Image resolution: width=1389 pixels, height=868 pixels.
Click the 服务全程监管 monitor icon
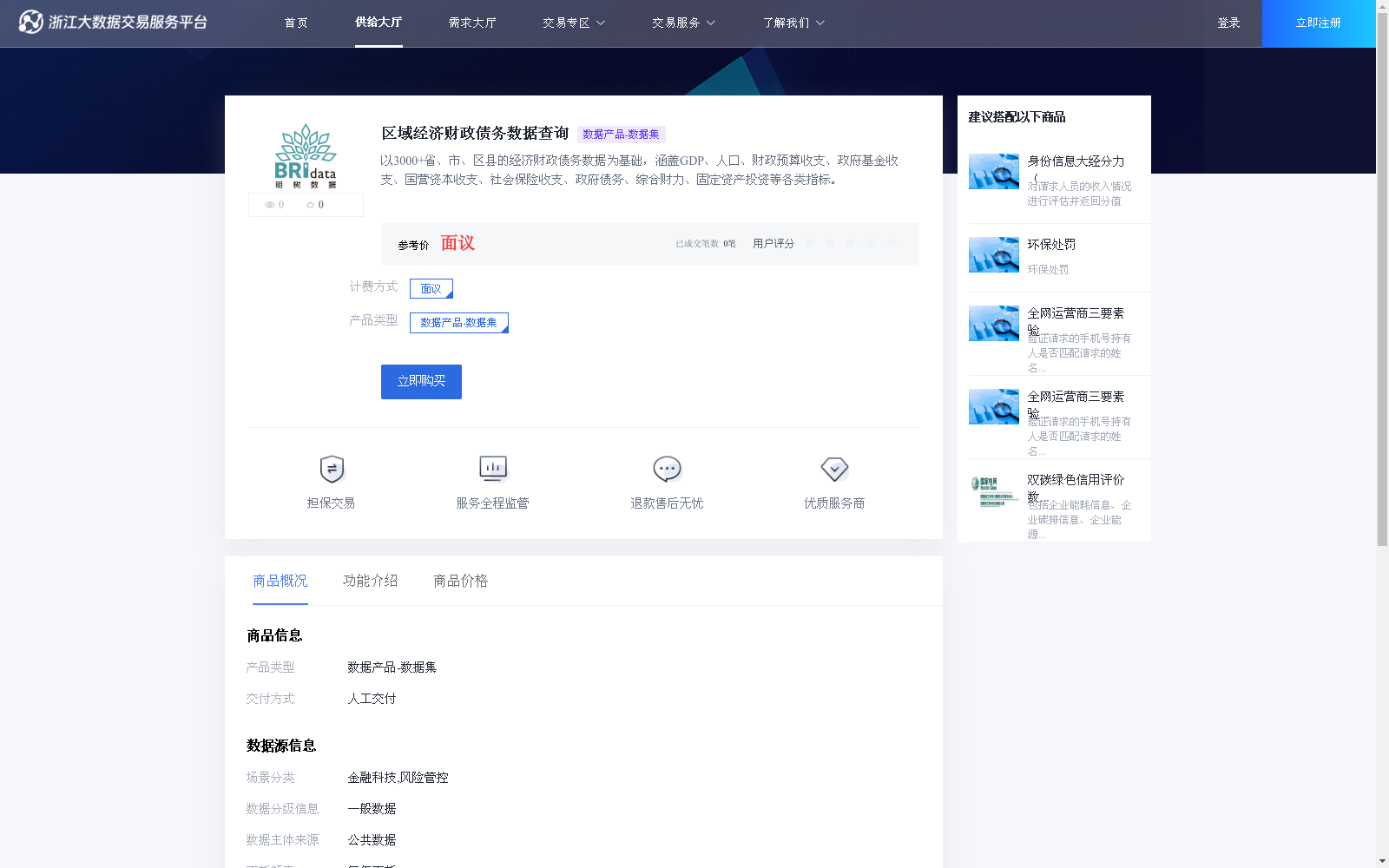(492, 468)
